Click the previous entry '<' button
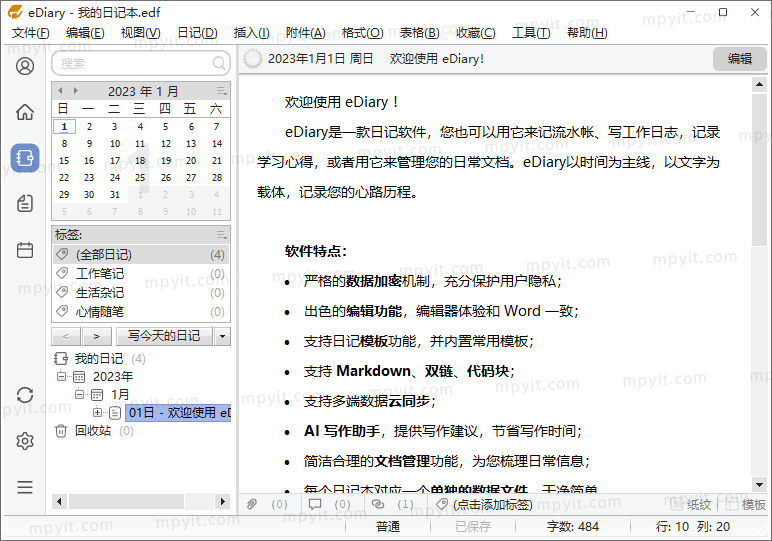772x541 pixels. pos(66,337)
